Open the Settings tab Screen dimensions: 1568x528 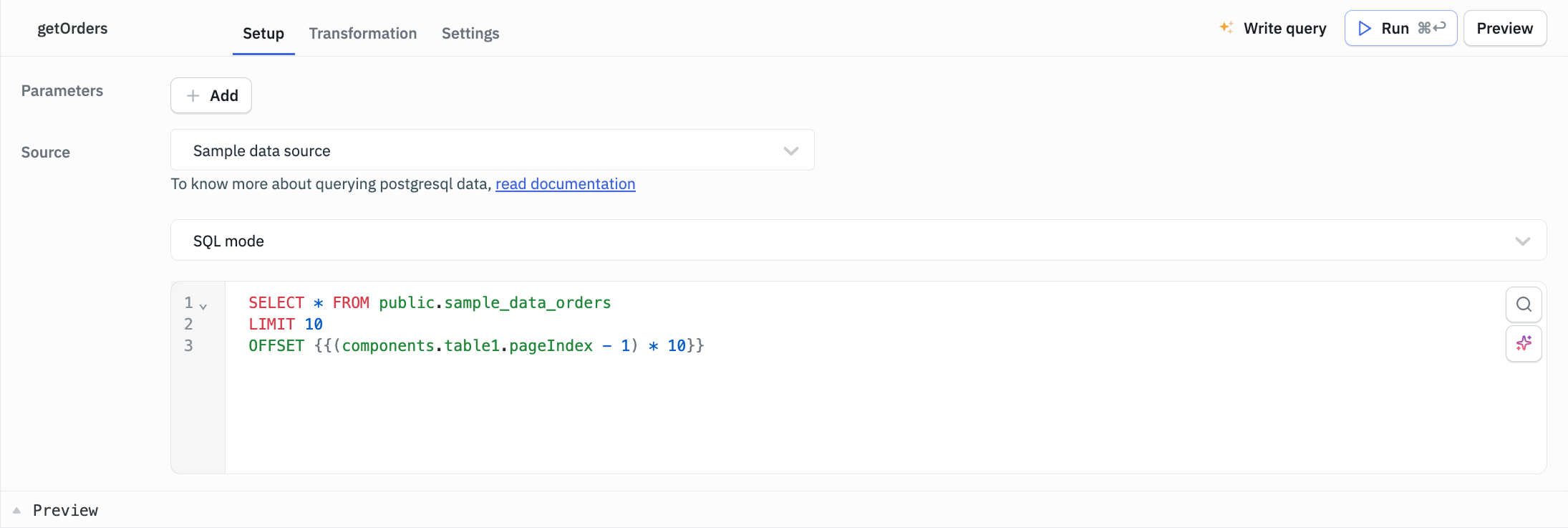pos(470,33)
